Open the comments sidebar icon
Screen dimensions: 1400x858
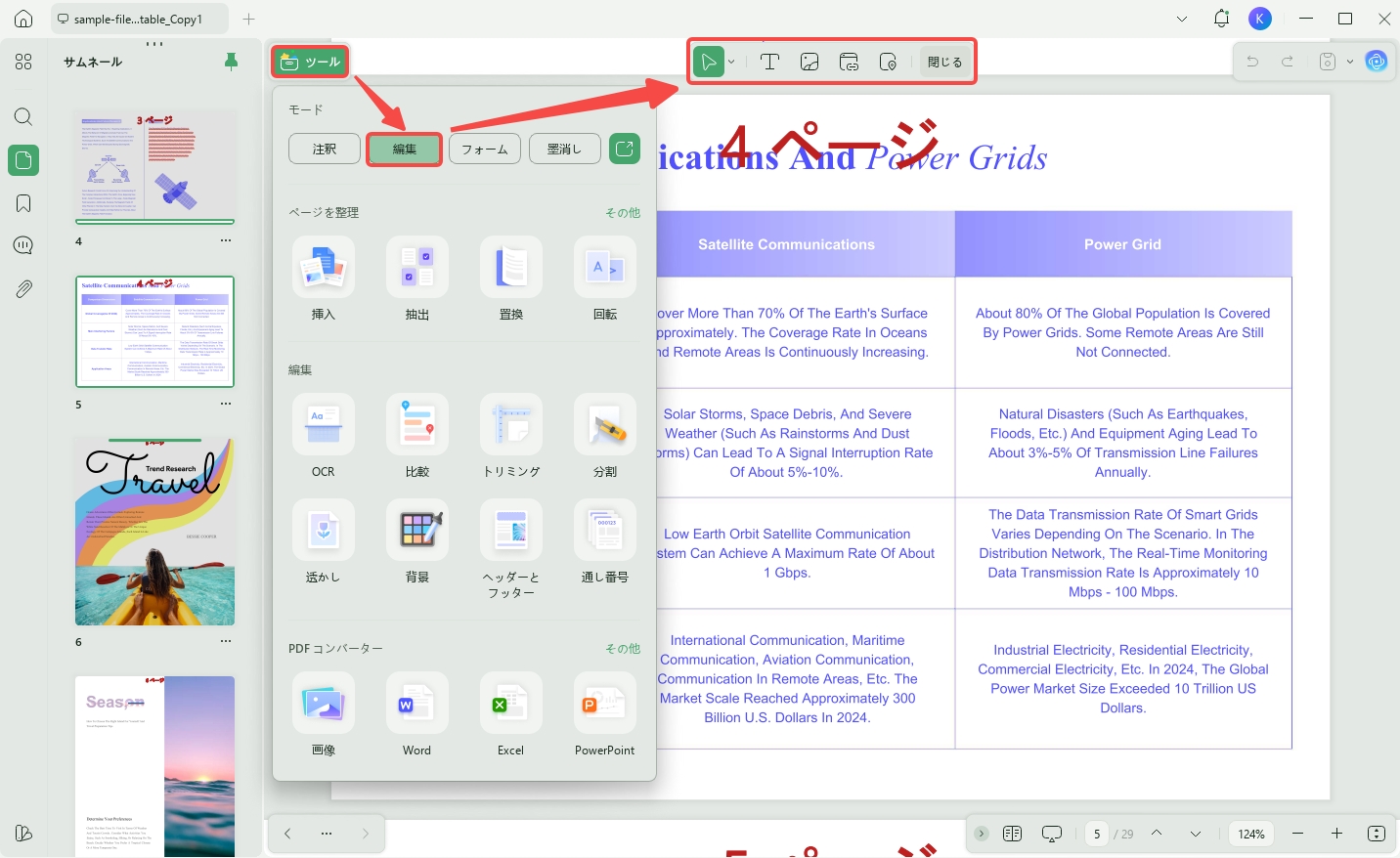pyautogui.click(x=23, y=245)
